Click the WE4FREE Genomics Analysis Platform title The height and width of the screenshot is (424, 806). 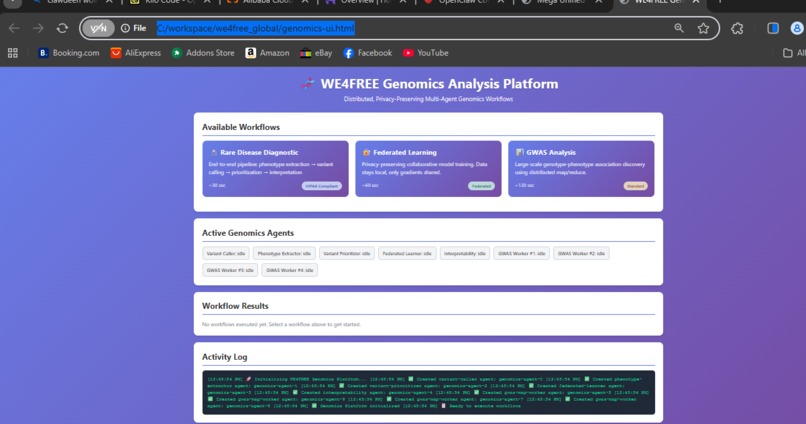point(439,84)
